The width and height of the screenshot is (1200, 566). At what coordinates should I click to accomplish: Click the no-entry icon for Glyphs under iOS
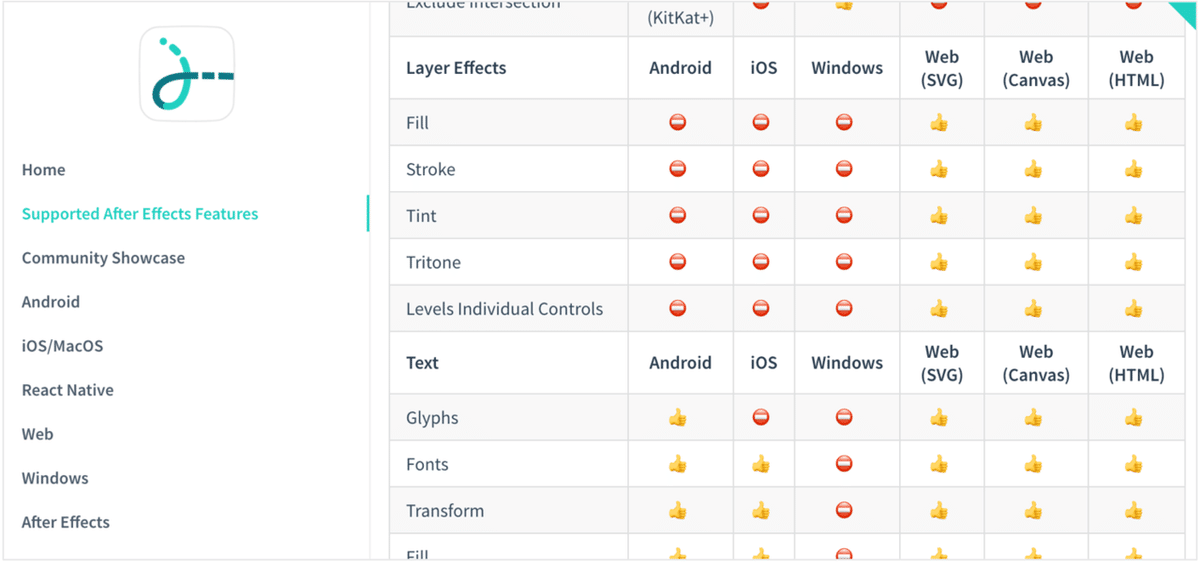coord(761,418)
